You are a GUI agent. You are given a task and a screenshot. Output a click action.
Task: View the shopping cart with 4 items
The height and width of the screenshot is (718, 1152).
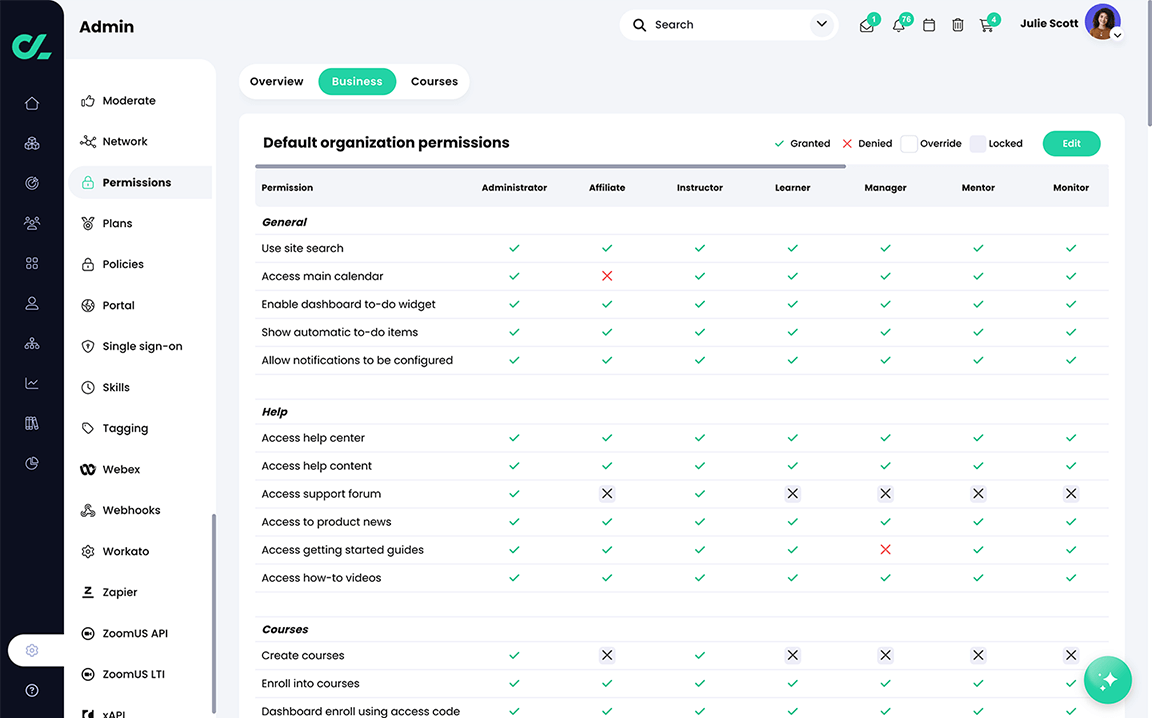987,24
